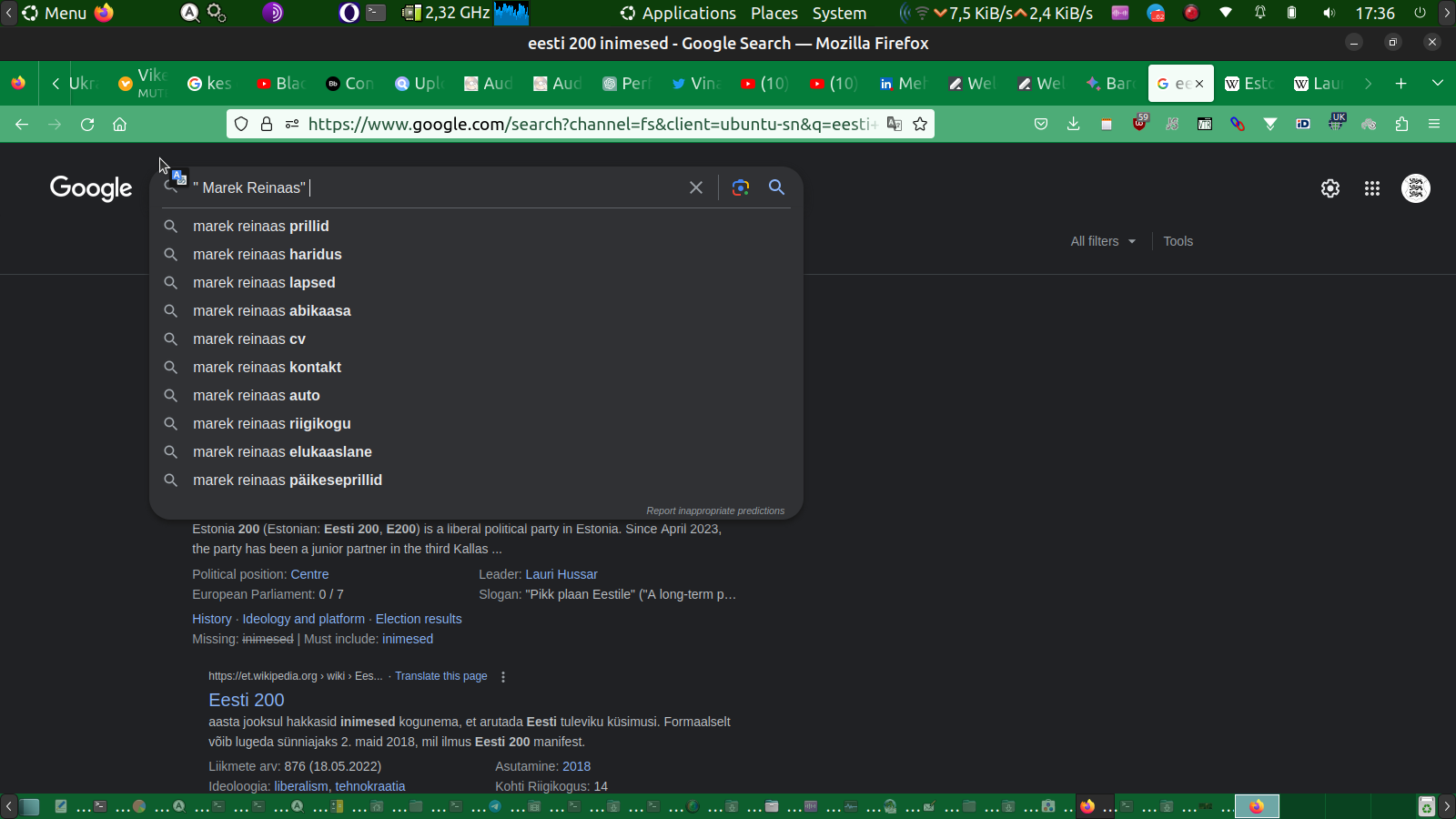Viewport: 1456px width, 819px height.
Task: Follow the Lauri Hussar leader link
Action: [561, 574]
